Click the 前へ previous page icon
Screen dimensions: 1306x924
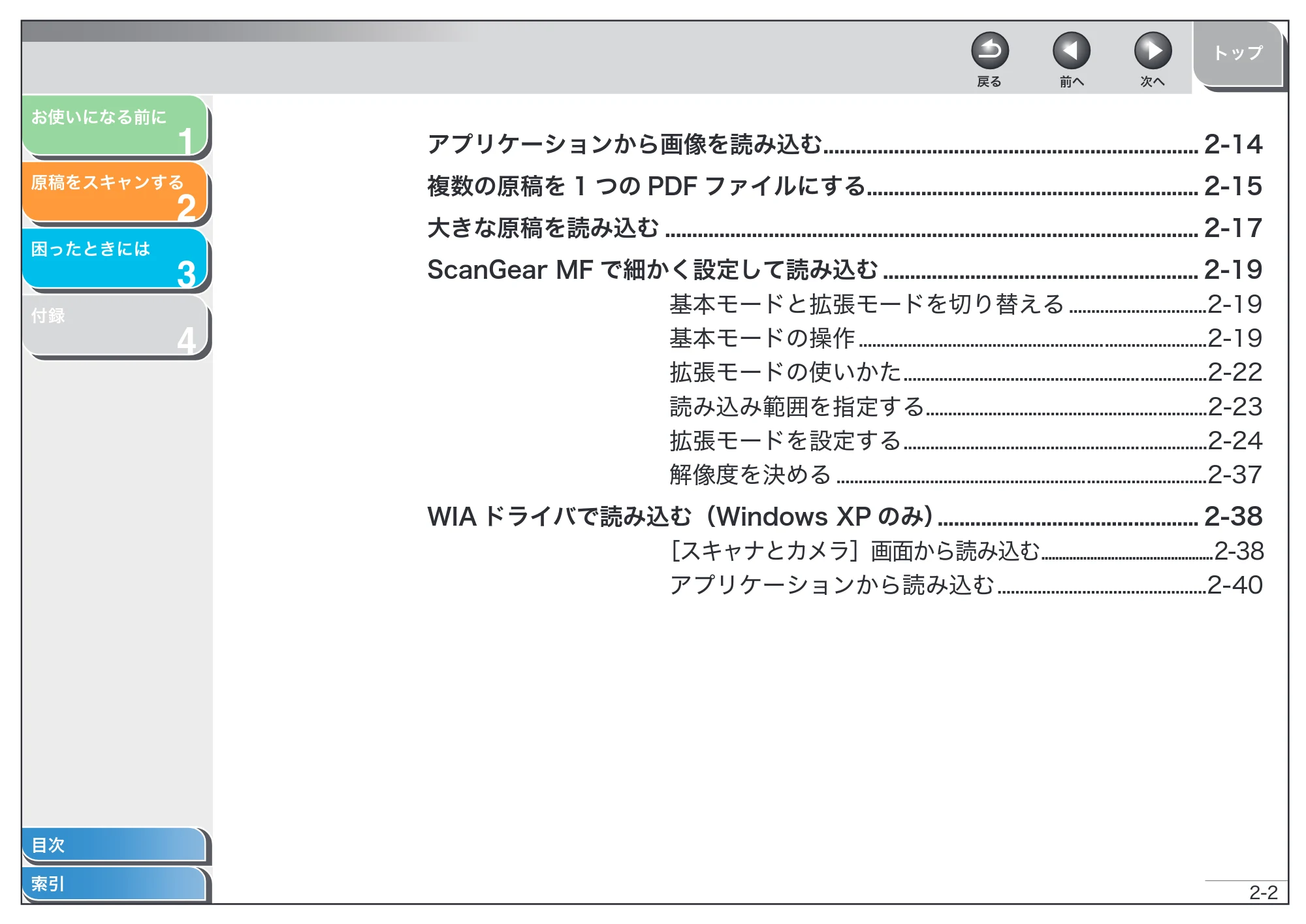1072,51
